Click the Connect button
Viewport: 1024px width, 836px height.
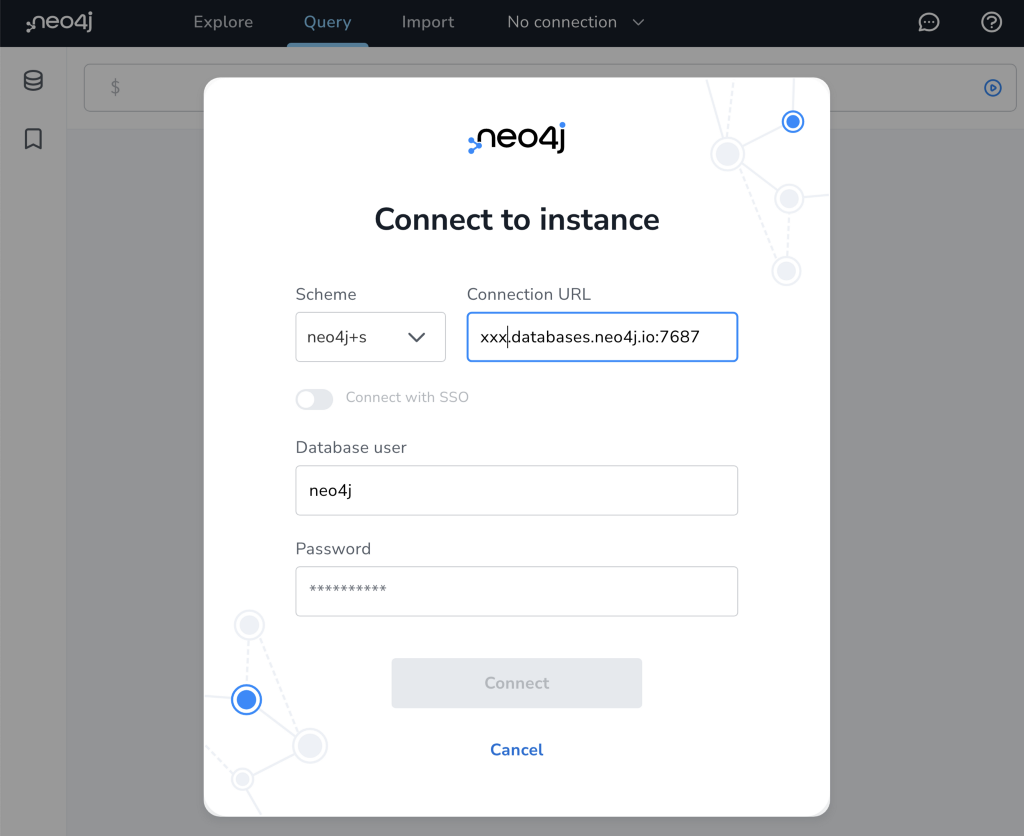(517, 683)
